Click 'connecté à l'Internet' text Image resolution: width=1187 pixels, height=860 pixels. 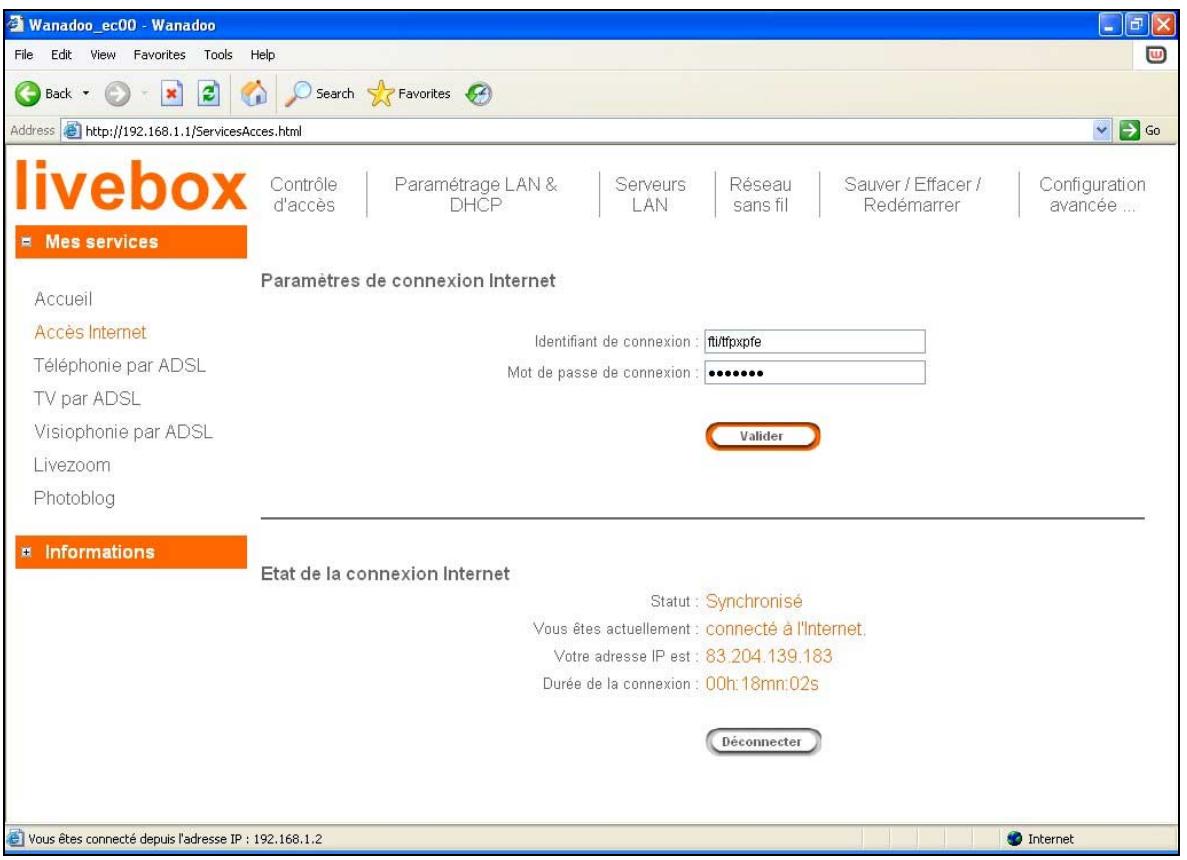point(785,629)
